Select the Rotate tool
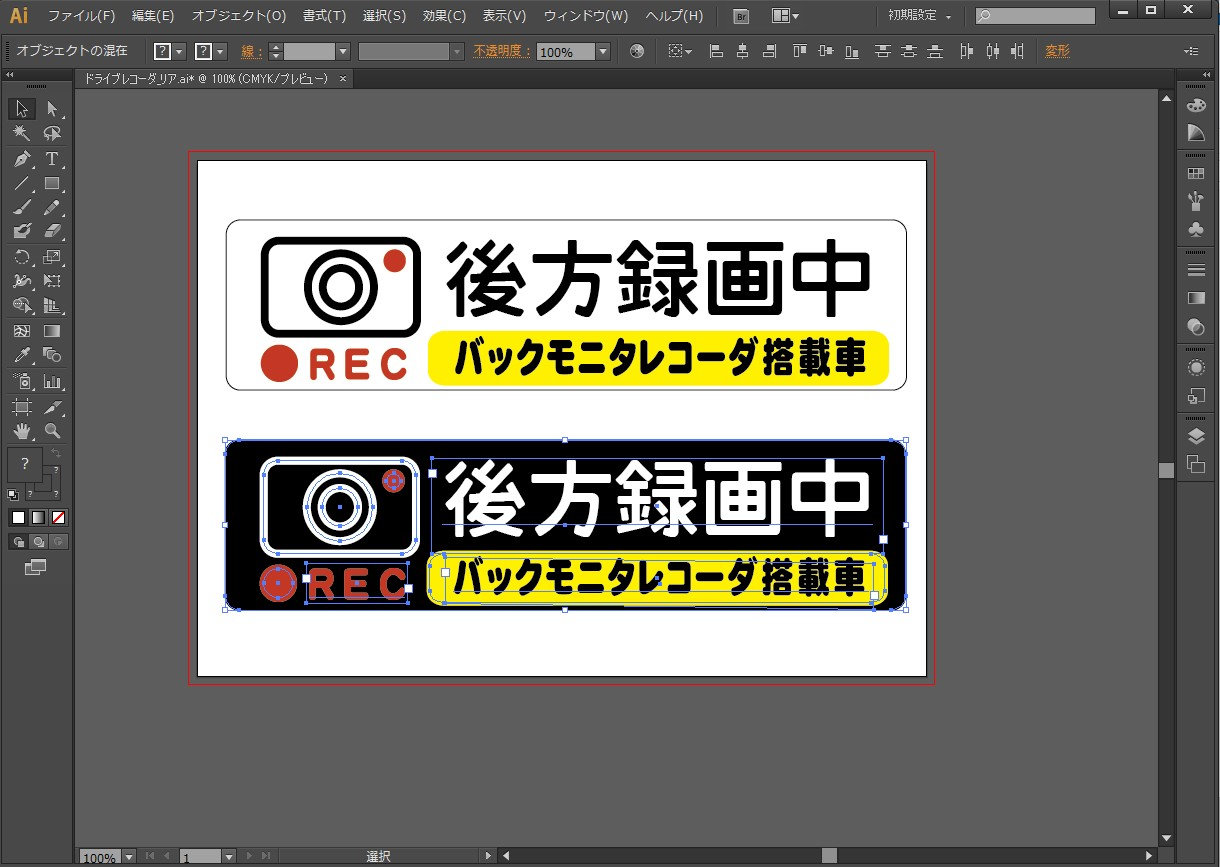 coord(22,257)
